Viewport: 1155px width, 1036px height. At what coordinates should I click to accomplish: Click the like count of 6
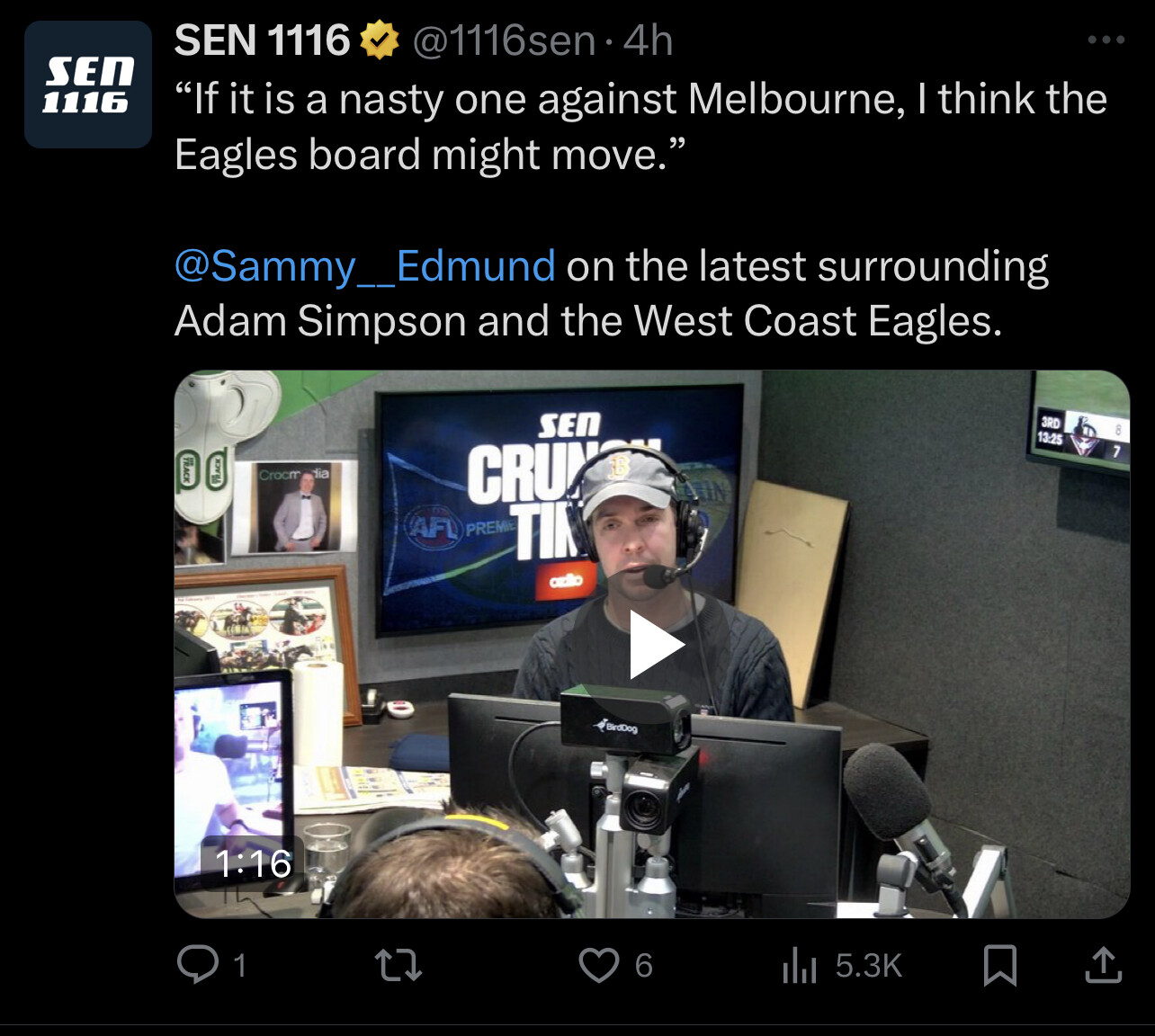point(643,966)
